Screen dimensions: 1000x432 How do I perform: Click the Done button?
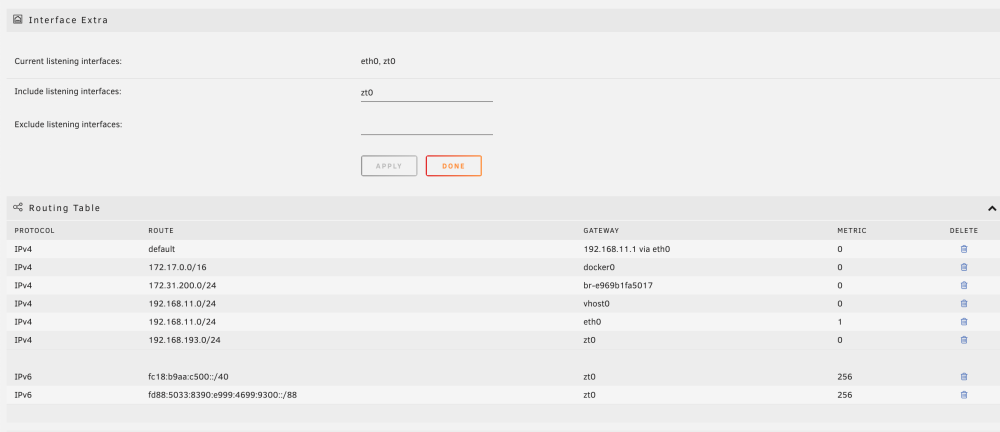tap(453, 166)
